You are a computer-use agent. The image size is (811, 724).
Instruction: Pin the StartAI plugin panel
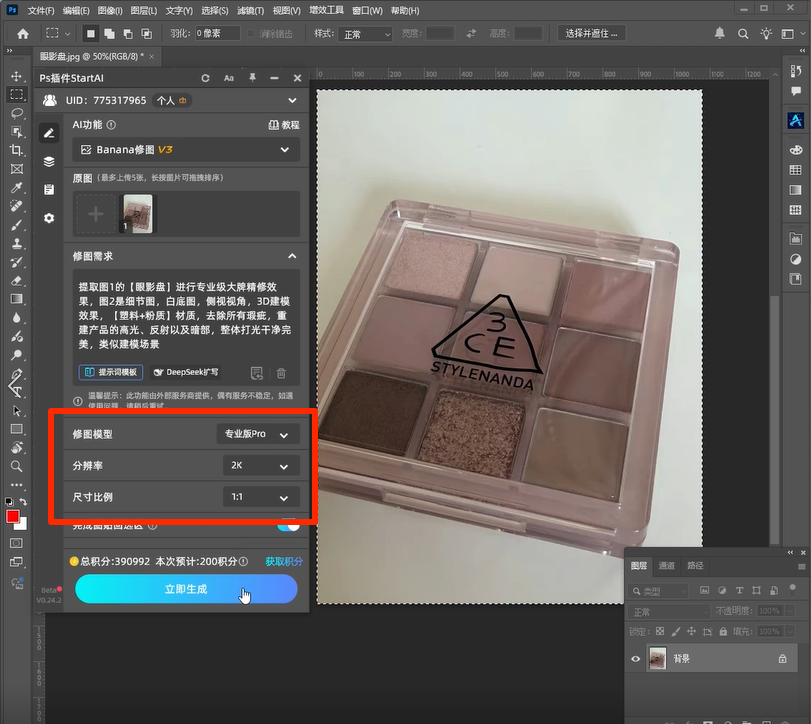click(x=252, y=78)
